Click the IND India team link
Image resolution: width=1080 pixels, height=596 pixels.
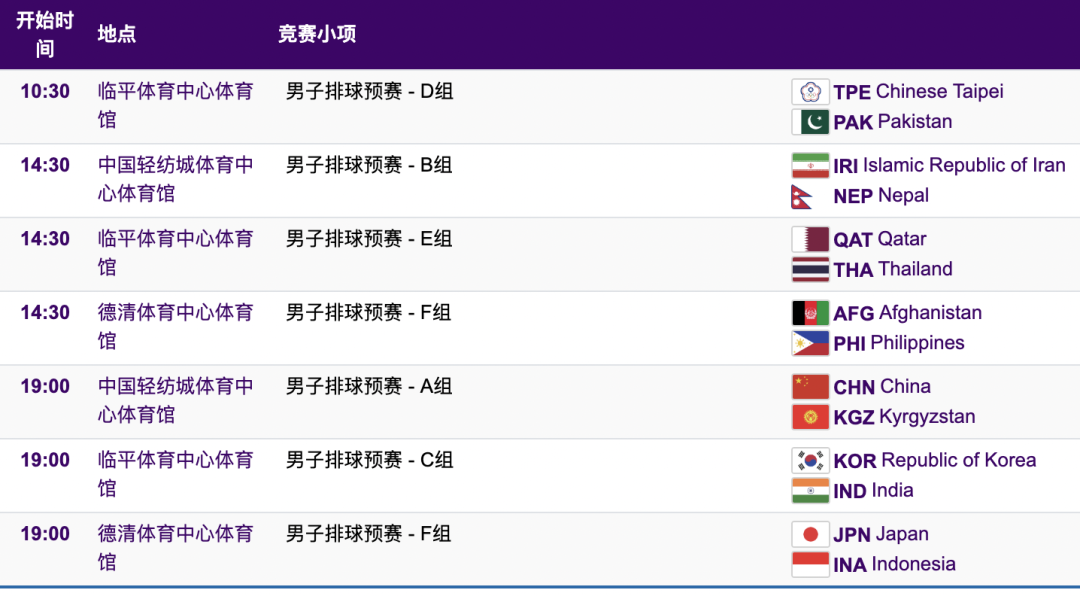click(873, 491)
